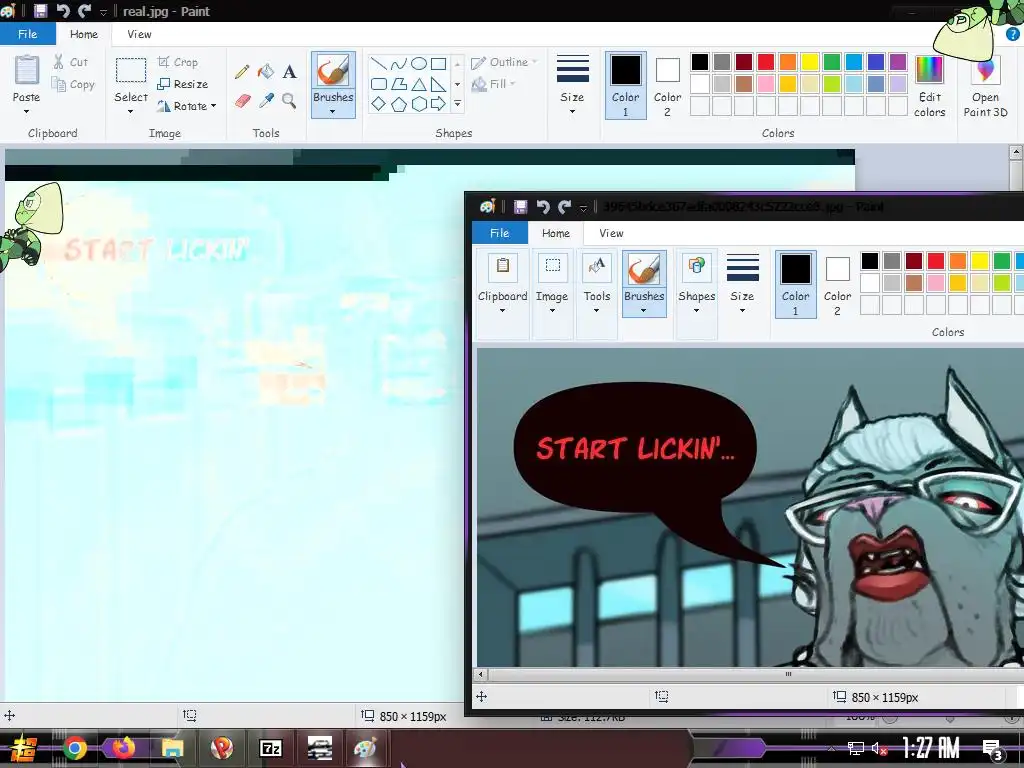Click Save icon in front Paint window
Screen dimensions: 1024x768
[520, 207]
